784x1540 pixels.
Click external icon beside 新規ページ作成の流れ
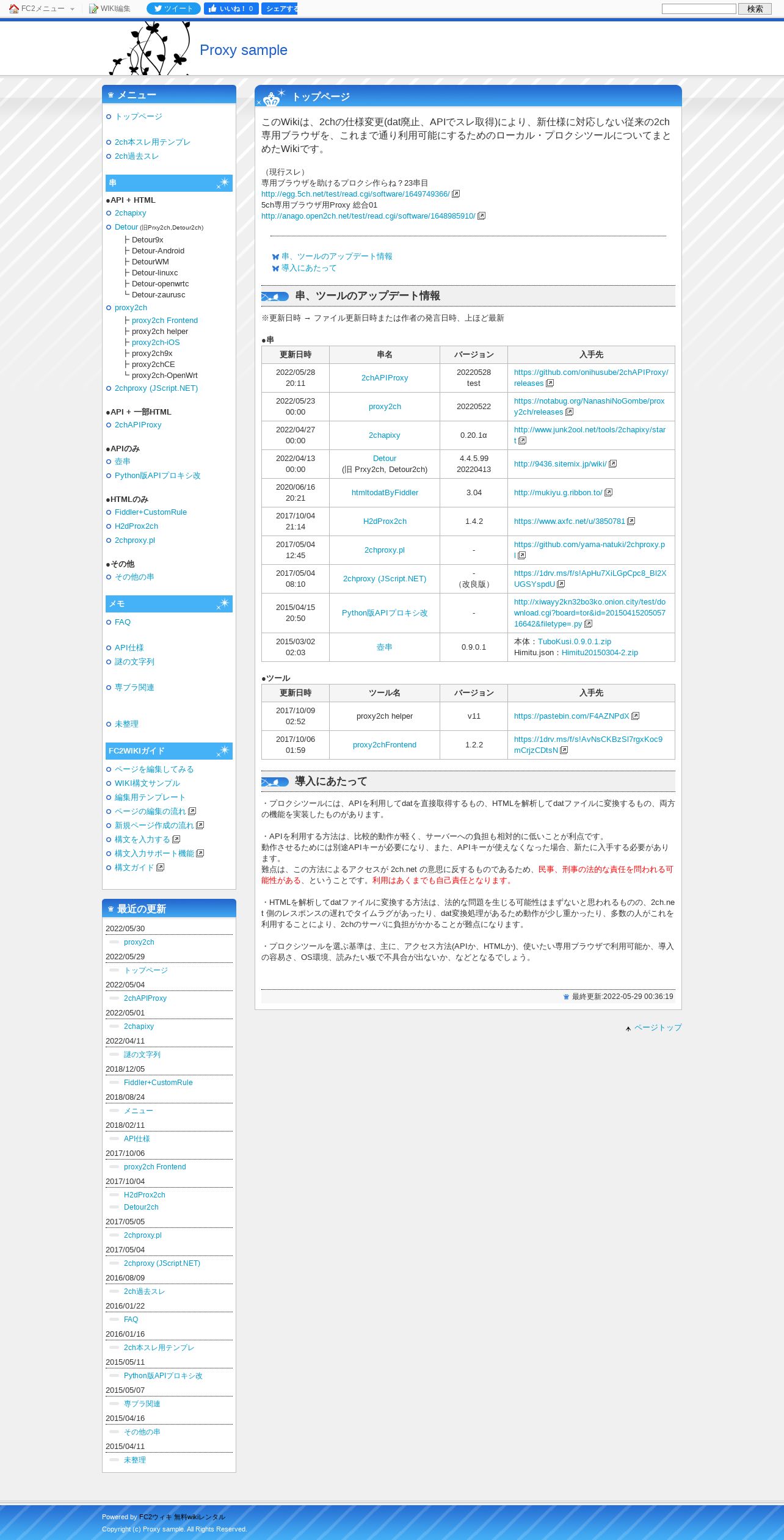pyautogui.click(x=200, y=826)
